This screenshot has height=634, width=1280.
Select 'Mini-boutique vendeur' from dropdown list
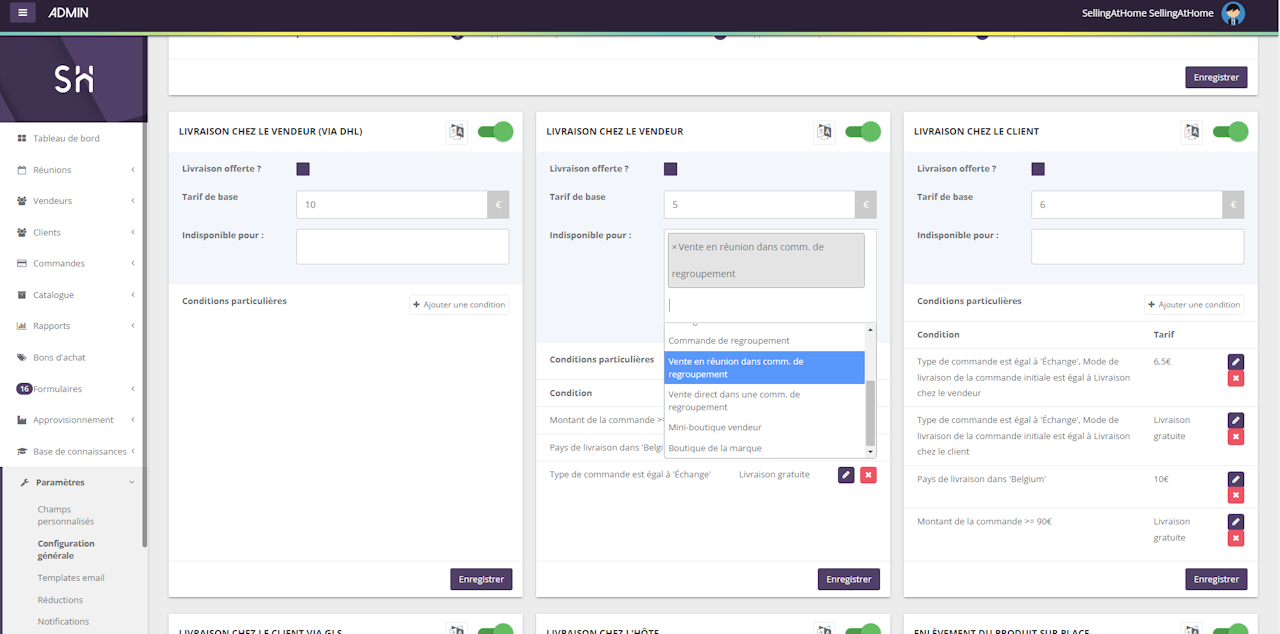714,427
